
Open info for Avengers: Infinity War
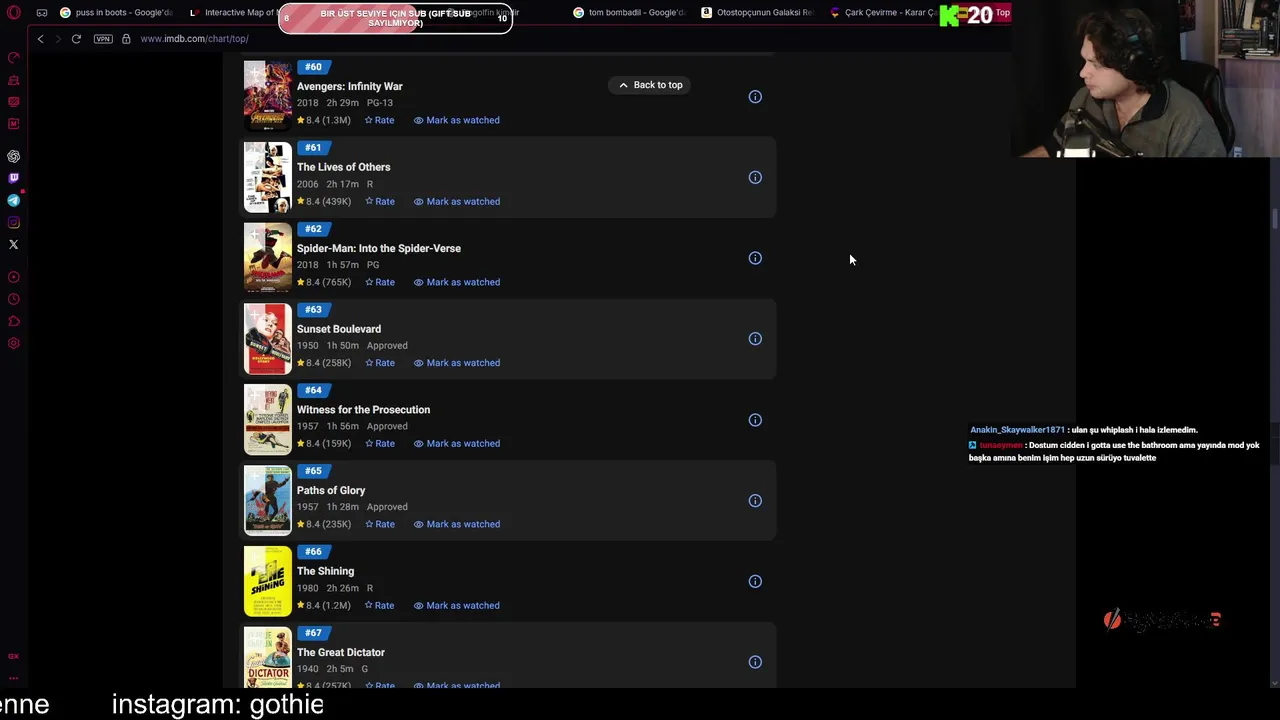(x=755, y=97)
